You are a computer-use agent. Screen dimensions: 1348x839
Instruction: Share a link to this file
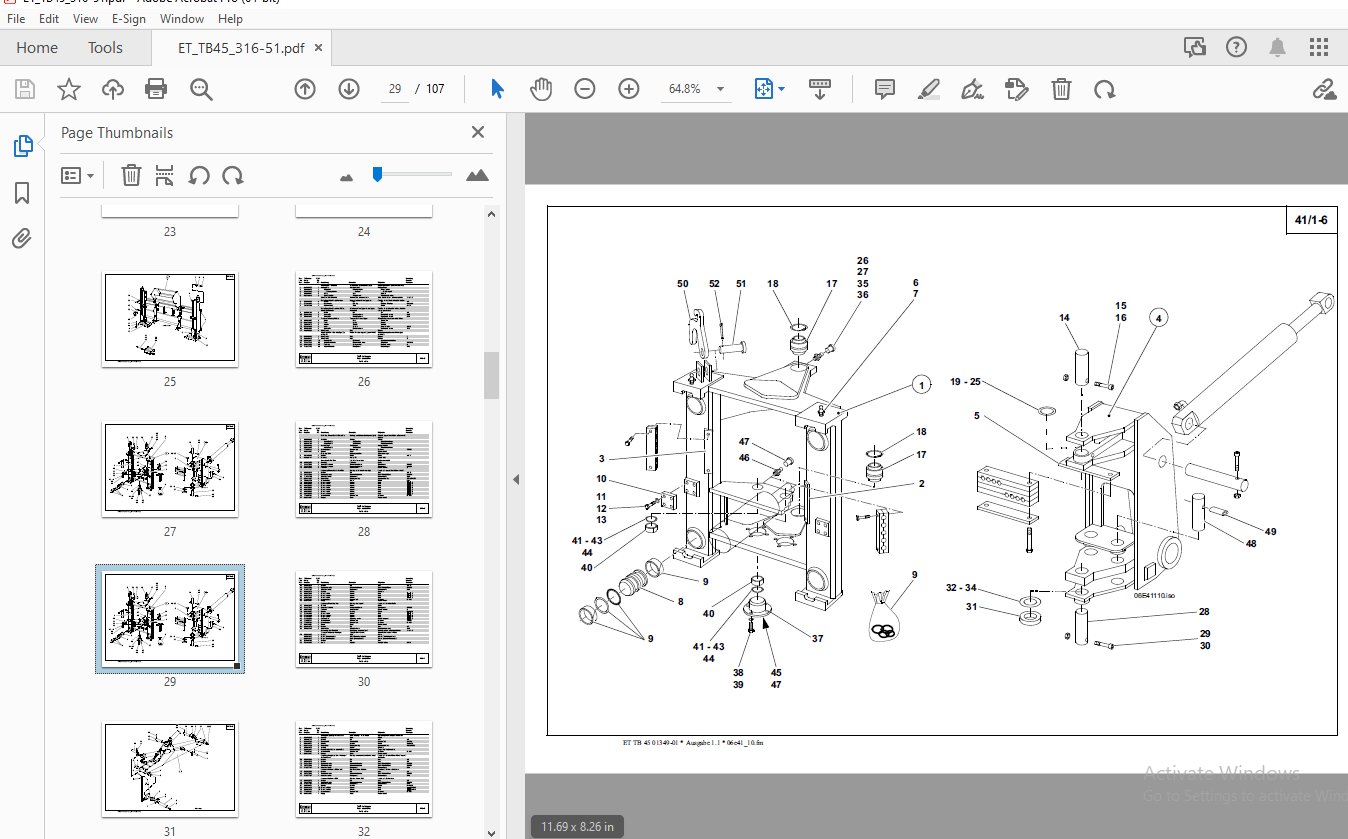coord(1325,89)
